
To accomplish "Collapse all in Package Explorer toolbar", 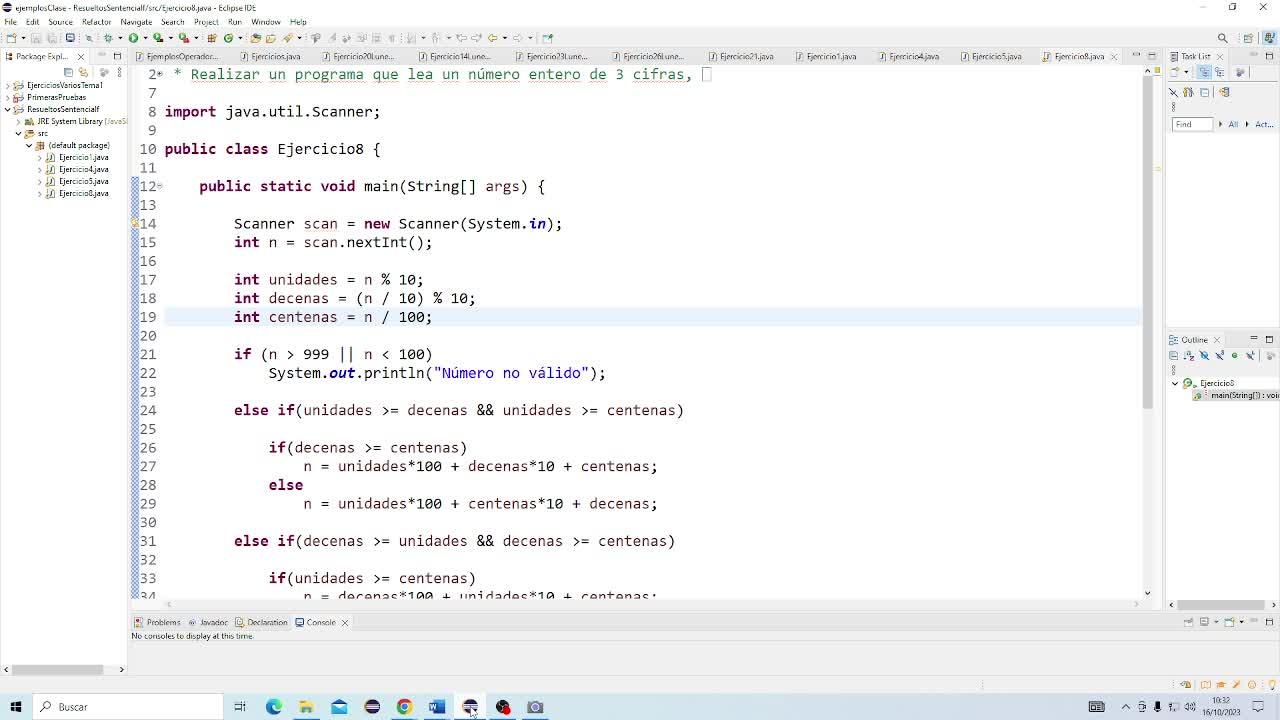I will click(69, 72).
